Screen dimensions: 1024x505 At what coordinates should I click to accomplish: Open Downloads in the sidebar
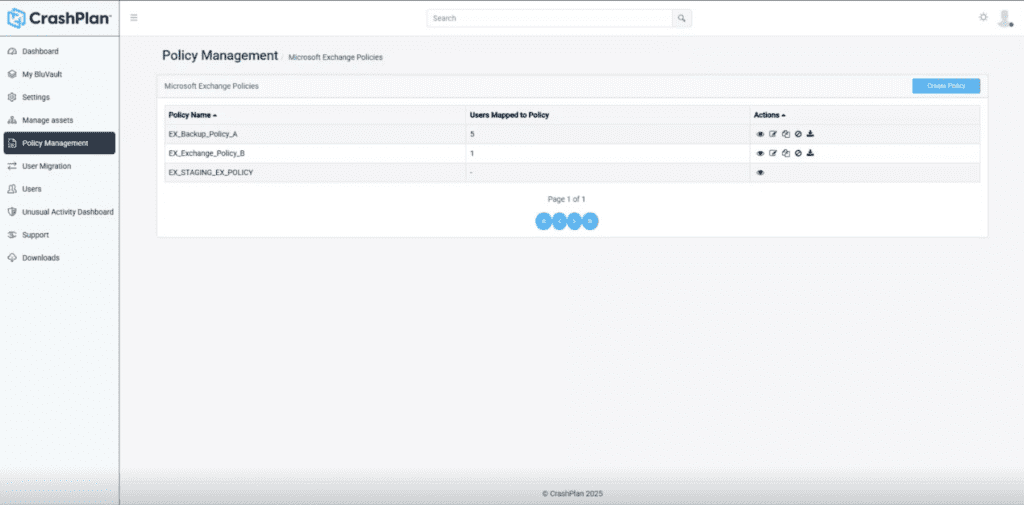[59, 257]
